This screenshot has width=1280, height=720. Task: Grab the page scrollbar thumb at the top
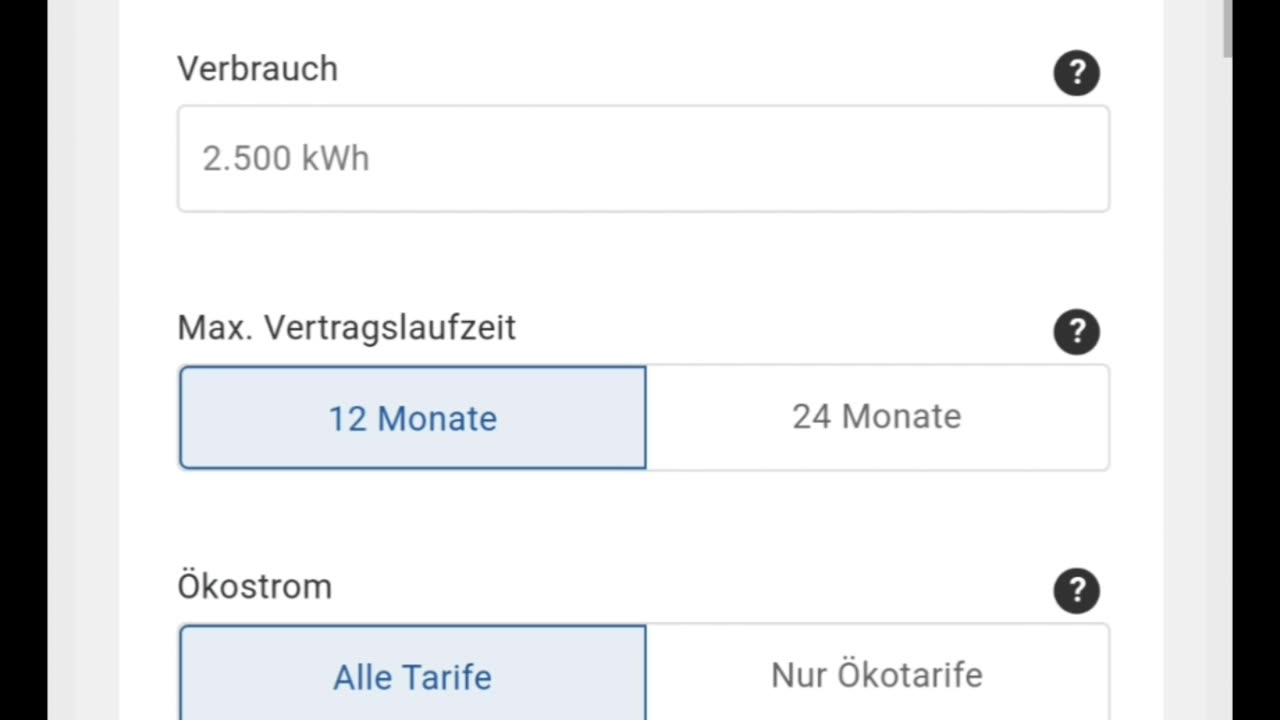1227,28
